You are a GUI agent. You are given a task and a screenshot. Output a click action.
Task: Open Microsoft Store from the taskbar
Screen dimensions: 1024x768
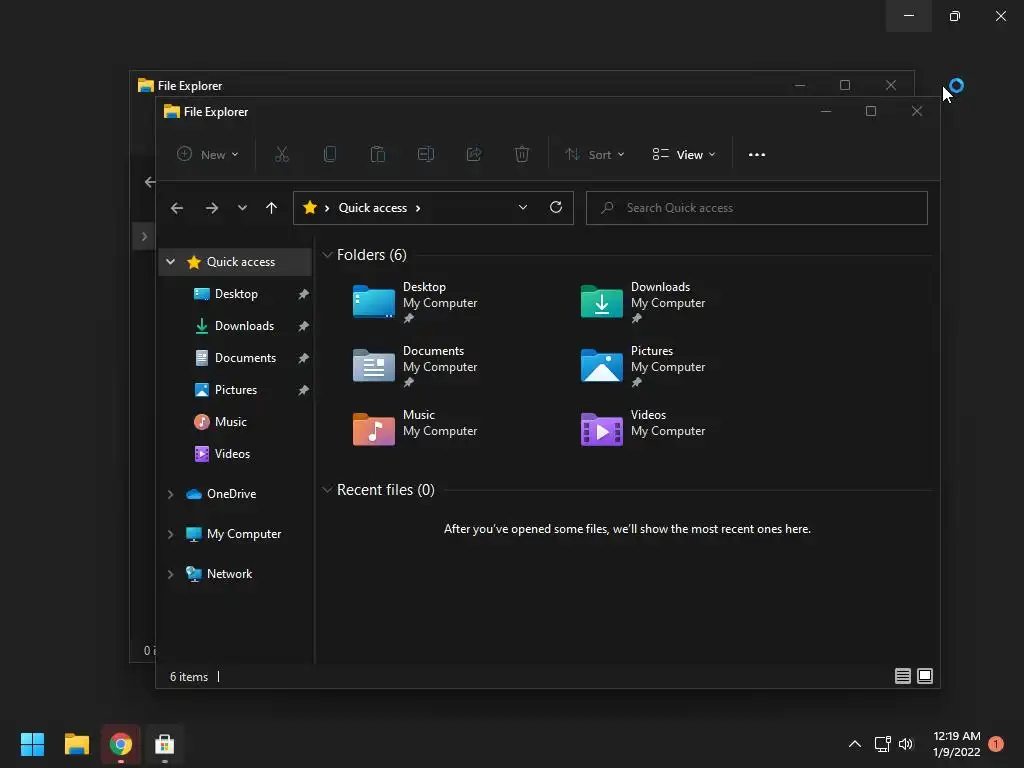pos(165,744)
